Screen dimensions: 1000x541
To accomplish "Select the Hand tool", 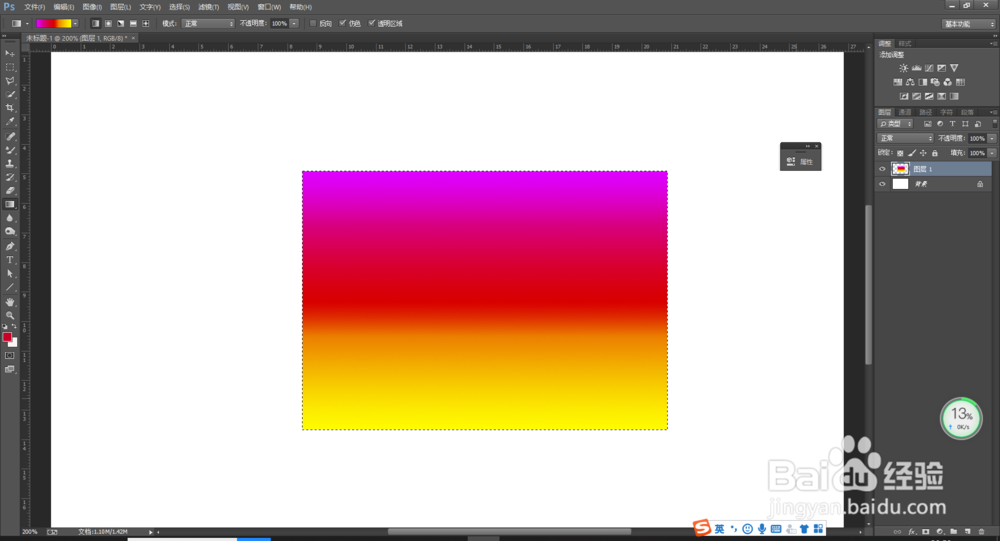I will (10, 302).
